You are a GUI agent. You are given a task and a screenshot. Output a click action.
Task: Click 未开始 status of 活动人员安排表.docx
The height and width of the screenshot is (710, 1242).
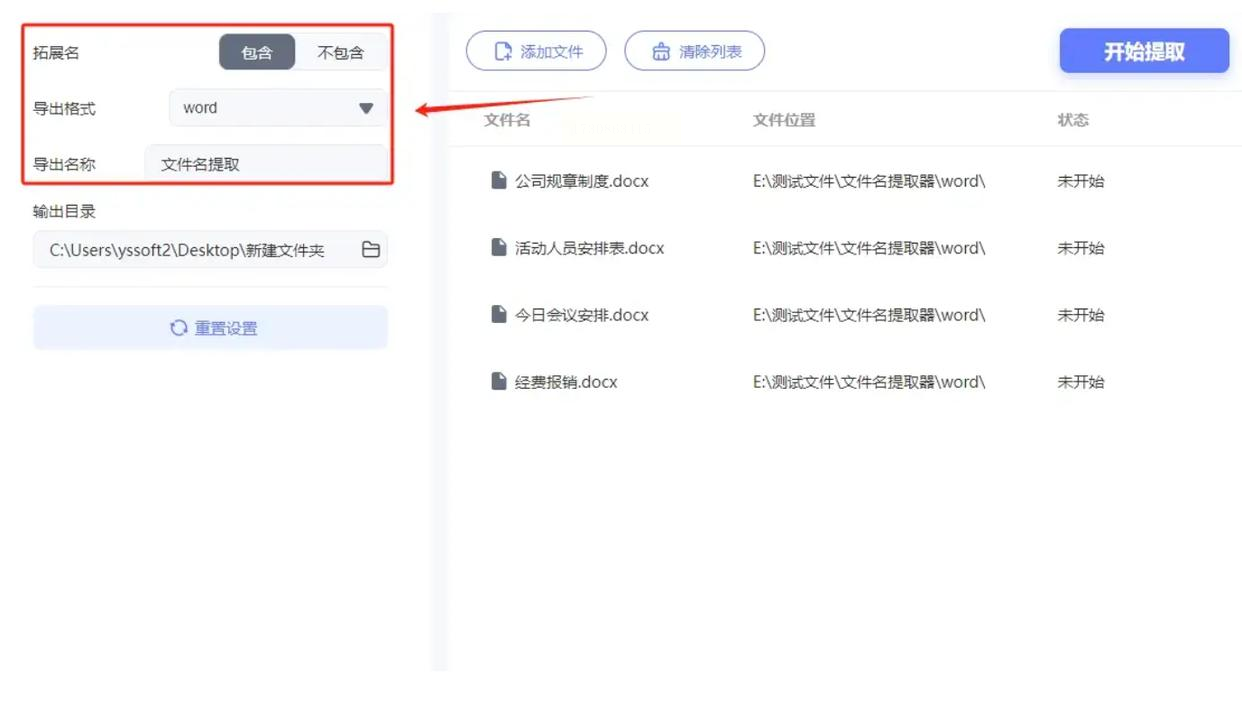pos(1081,248)
